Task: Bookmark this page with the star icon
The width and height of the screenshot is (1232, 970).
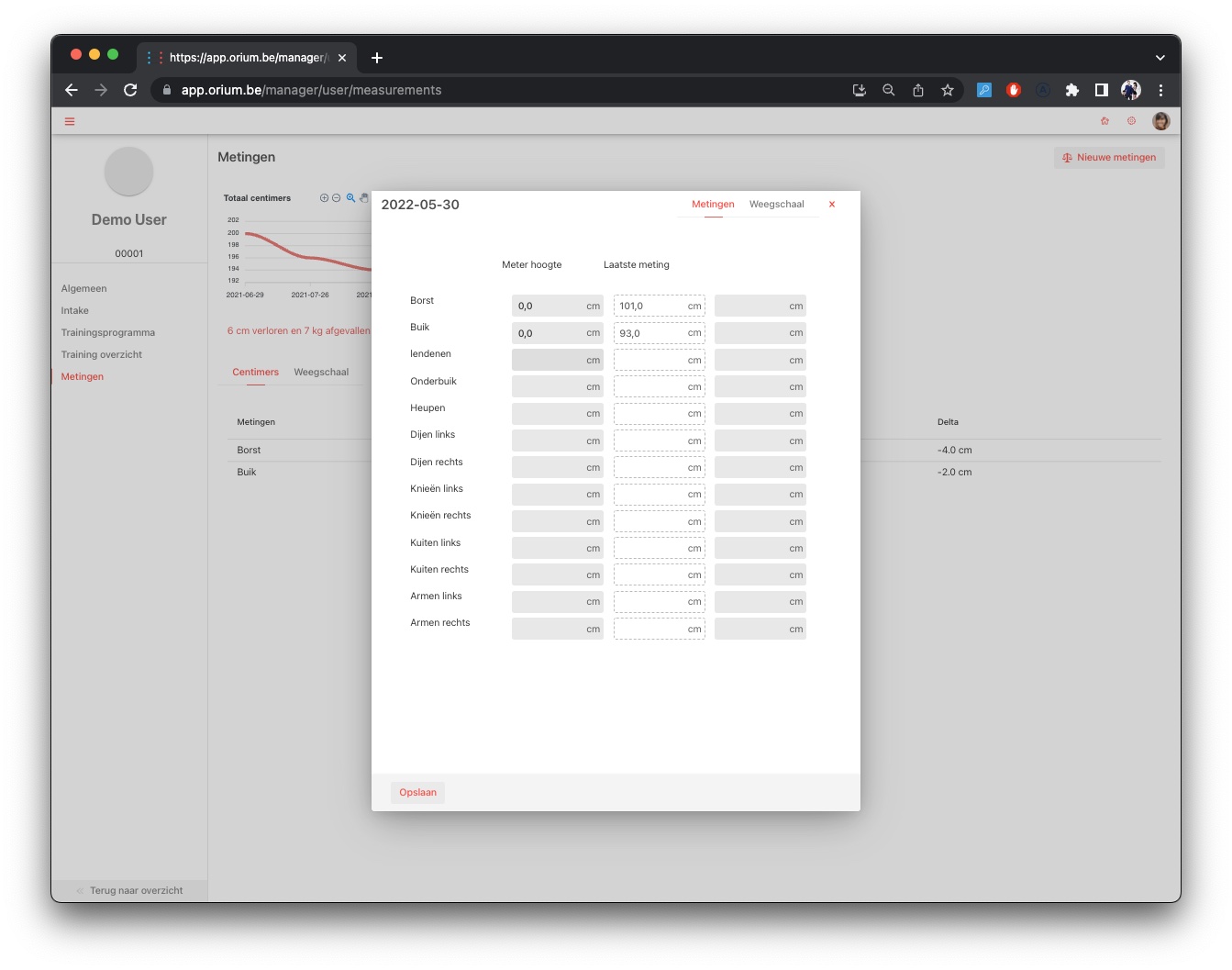Action: pyautogui.click(x=948, y=90)
